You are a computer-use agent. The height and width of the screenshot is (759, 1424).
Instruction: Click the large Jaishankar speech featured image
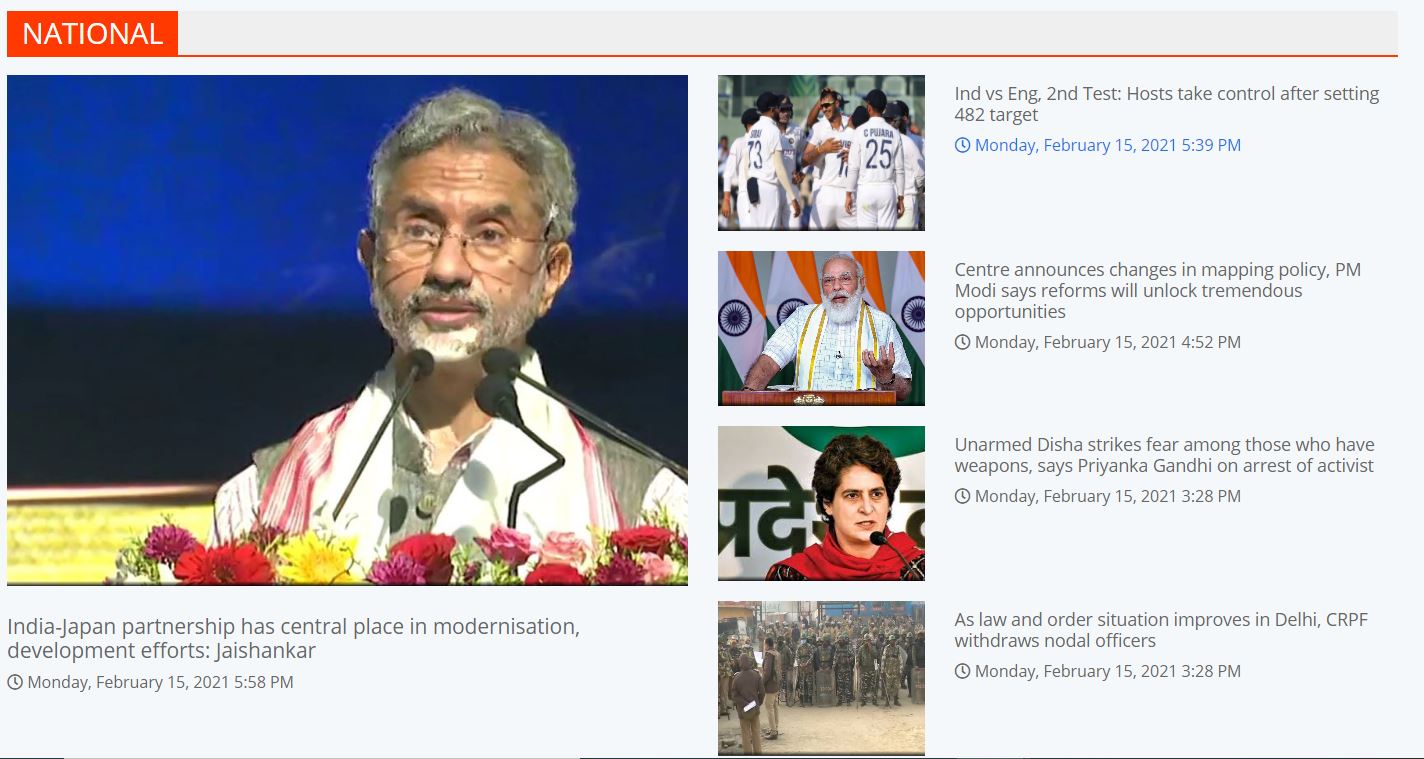click(347, 330)
